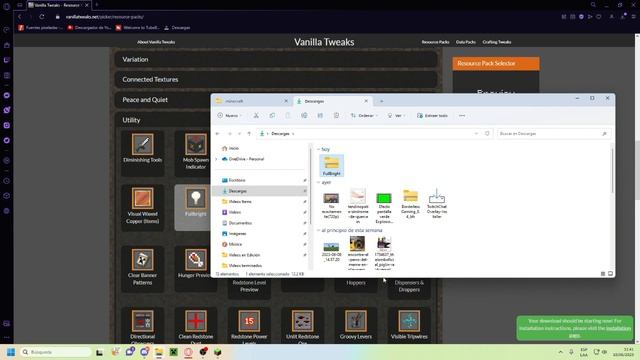
Task: Select the Clean Redstone Dust pack
Action: (x=196, y=325)
